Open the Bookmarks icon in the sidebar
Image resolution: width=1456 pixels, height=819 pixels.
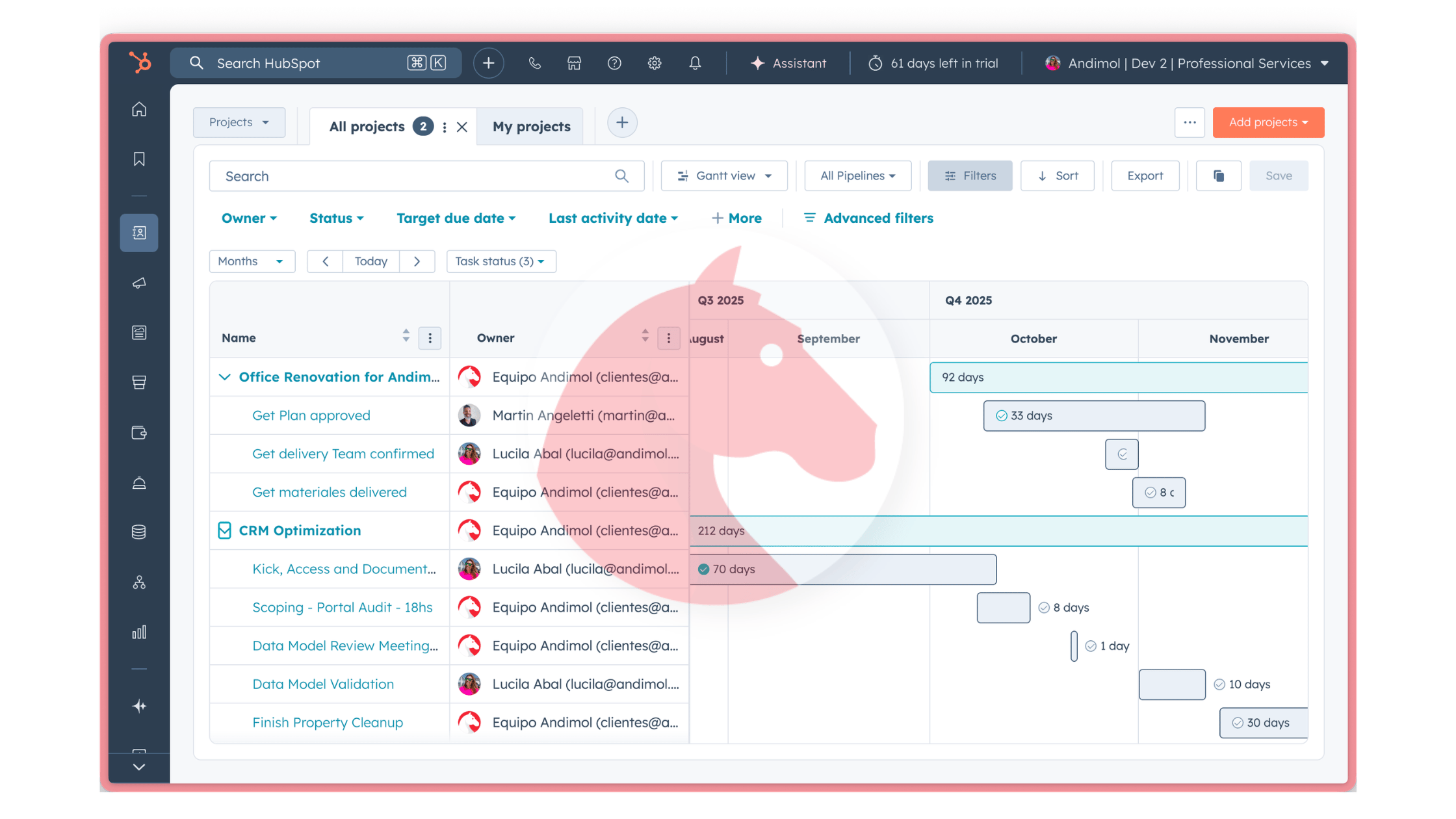138,158
